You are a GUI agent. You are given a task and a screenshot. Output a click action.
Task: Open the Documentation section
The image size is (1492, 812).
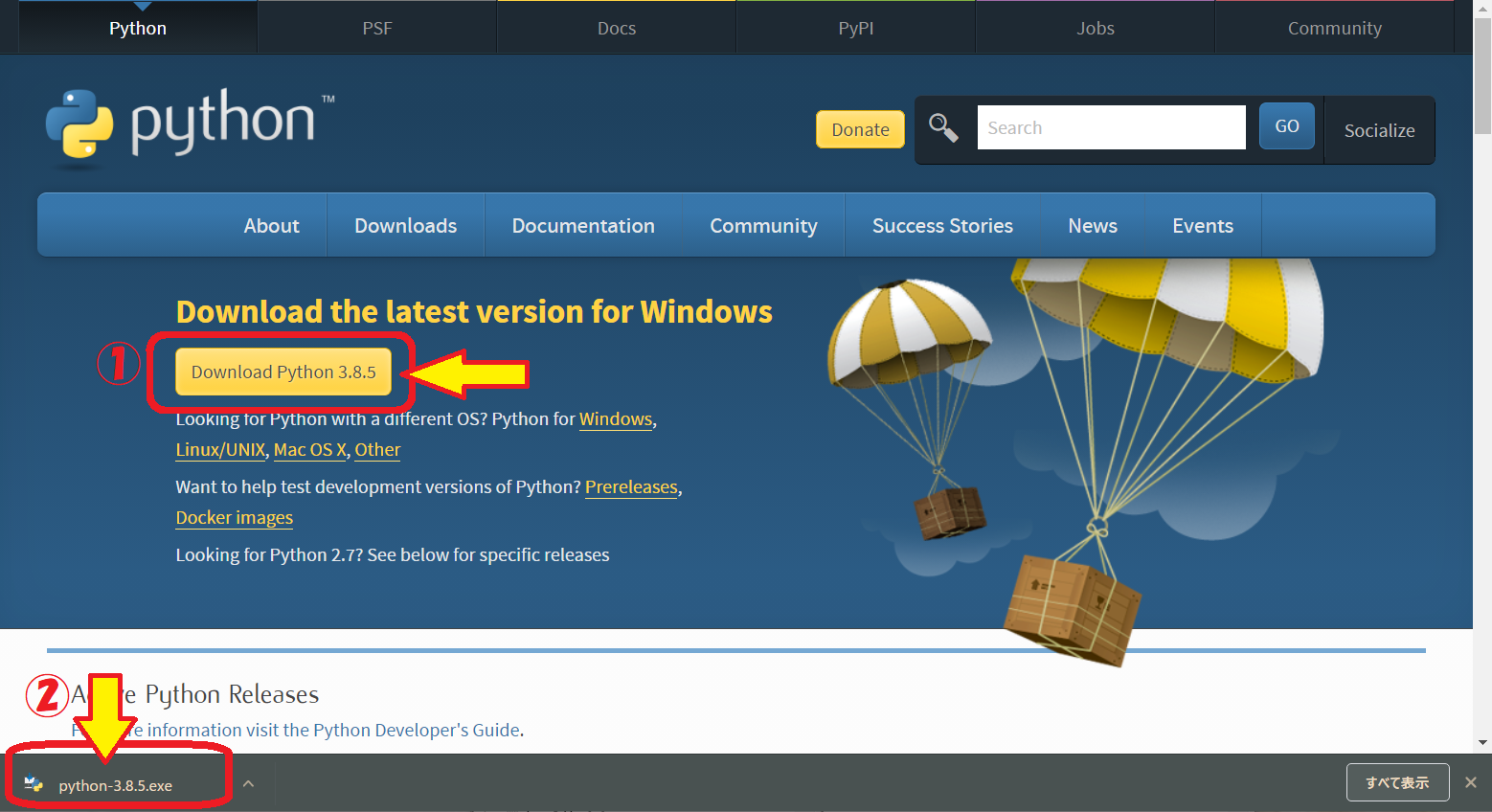583,225
